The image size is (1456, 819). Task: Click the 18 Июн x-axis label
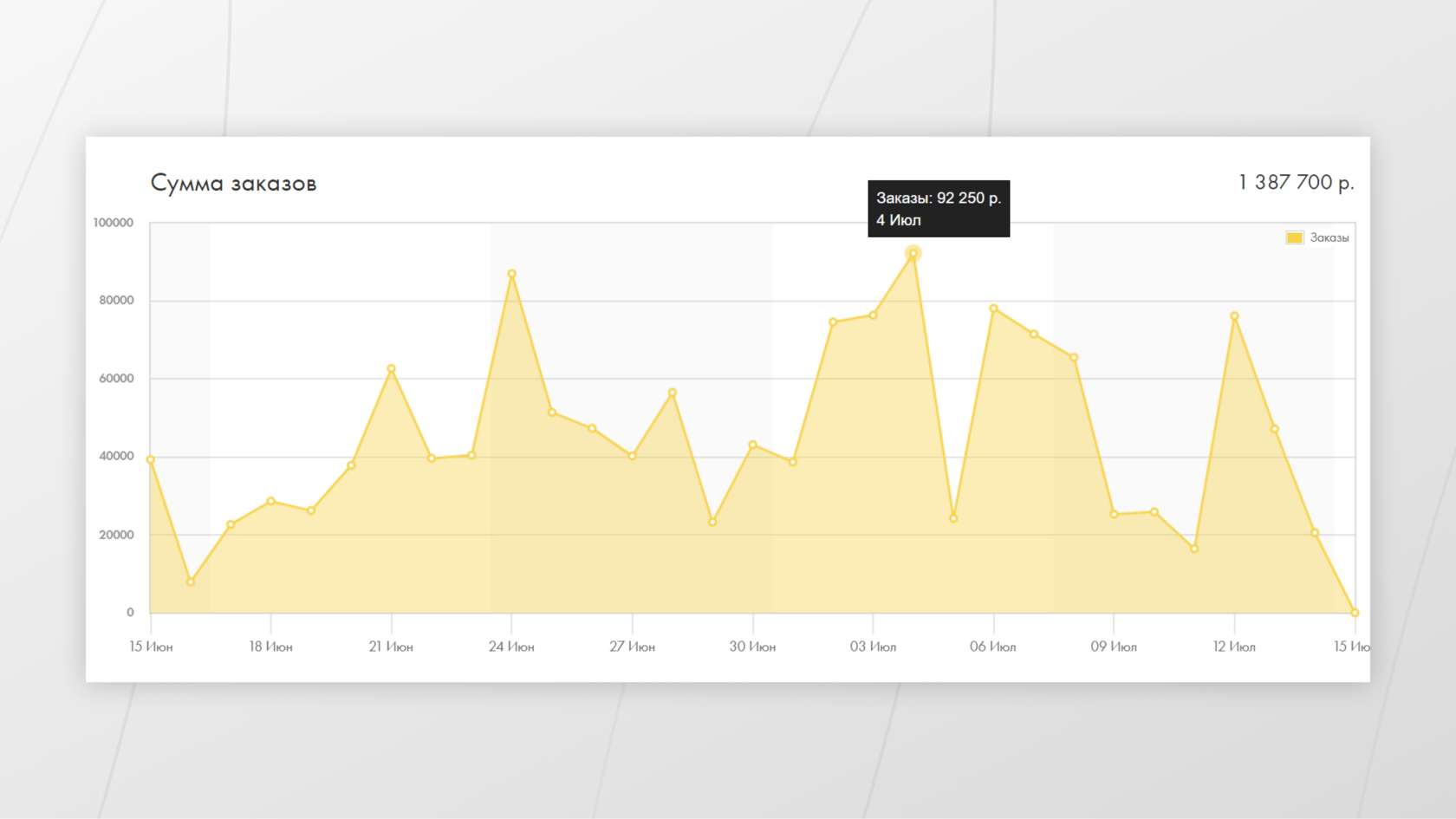270,647
